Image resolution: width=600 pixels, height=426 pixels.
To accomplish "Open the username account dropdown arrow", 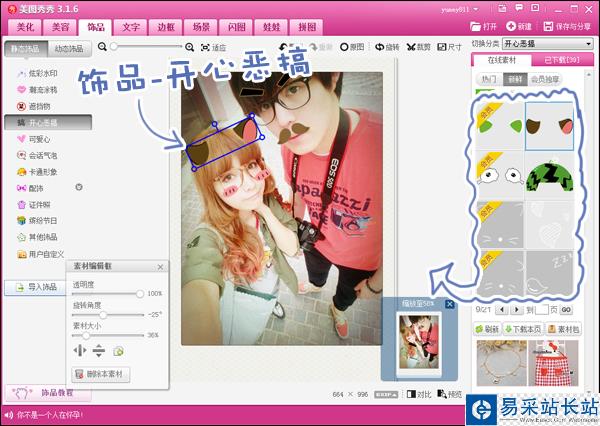I will (476, 9).
